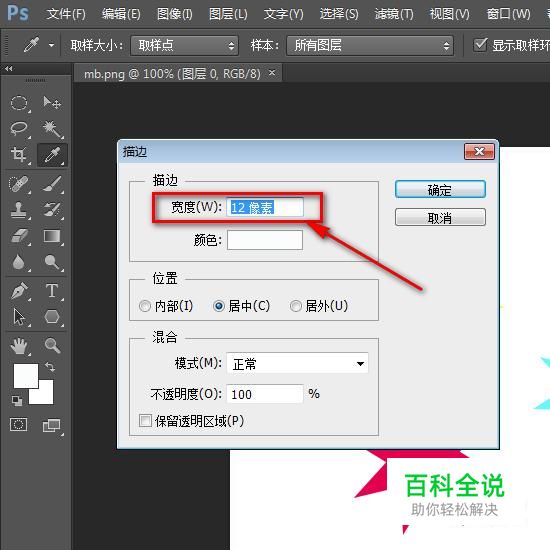Change the screen mode
The width and height of the screenshot is (550, 550).
click(x=52, y=425)
